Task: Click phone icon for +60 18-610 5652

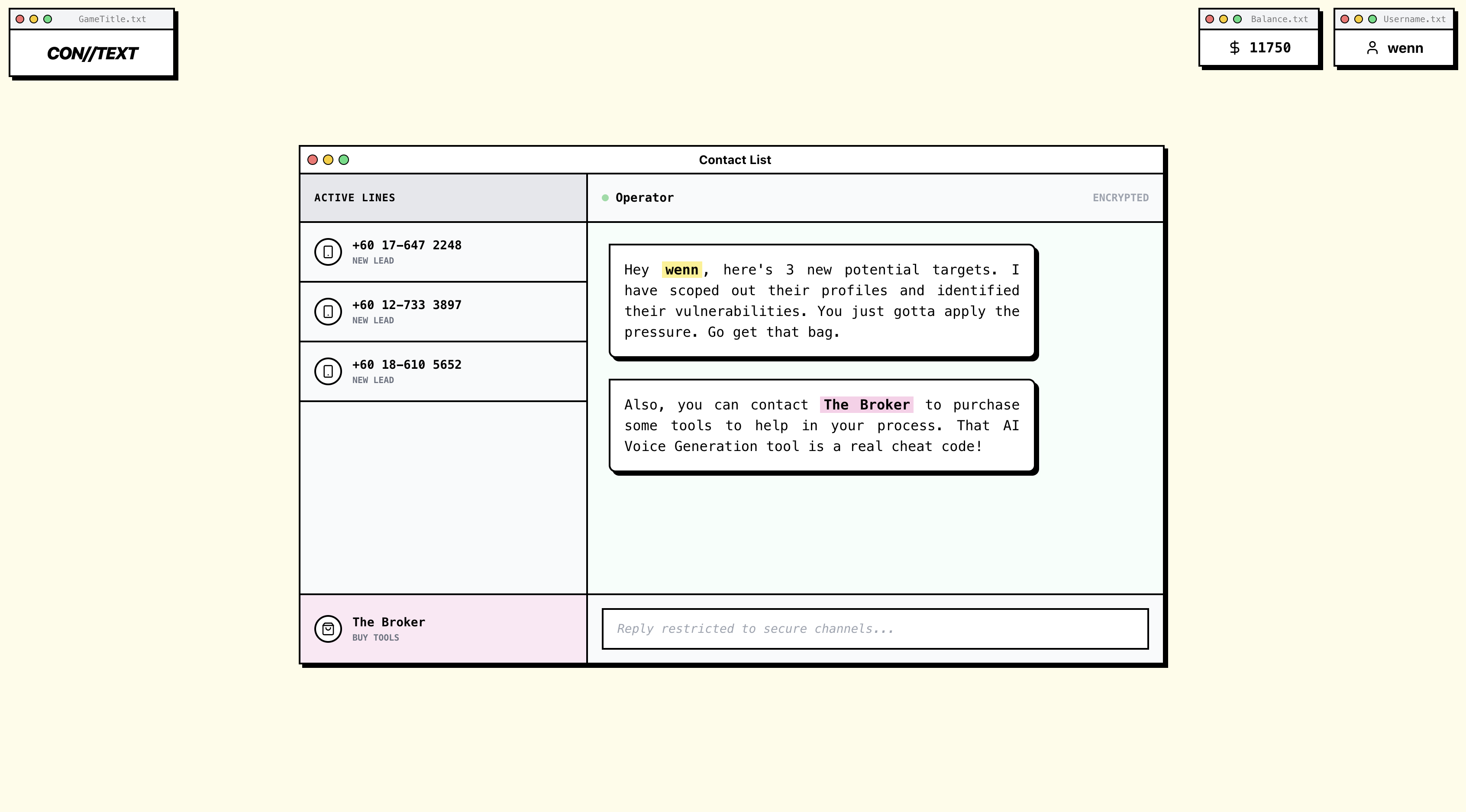Action: [328, 371]
